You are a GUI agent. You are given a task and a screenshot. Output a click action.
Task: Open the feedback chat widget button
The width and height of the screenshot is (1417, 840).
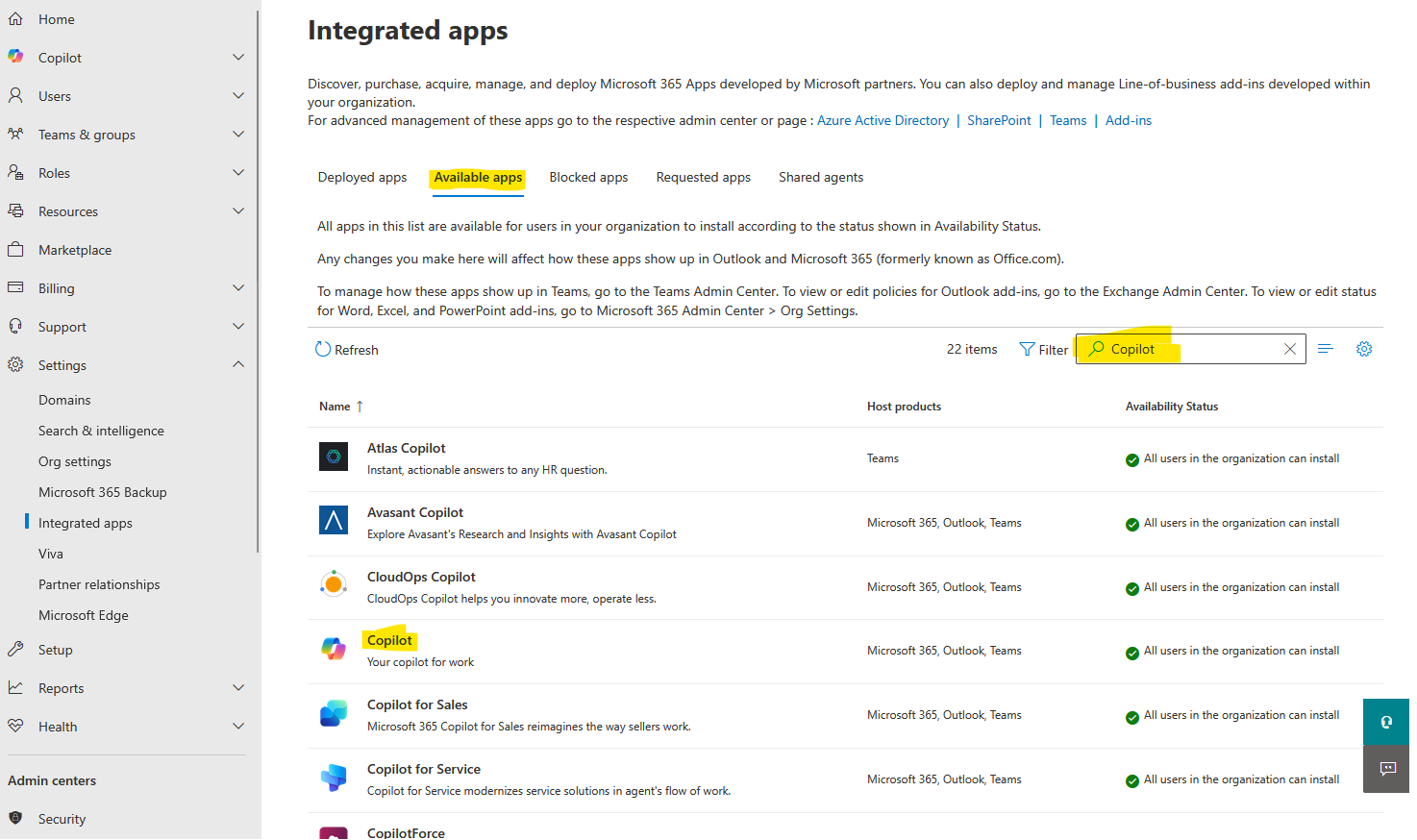(1386, 769)
